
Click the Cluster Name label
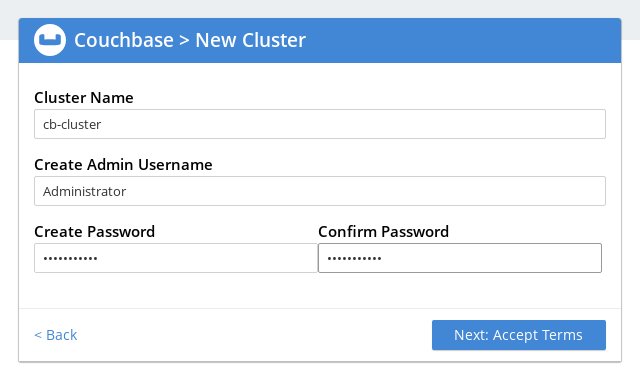(x=84, y=98)
